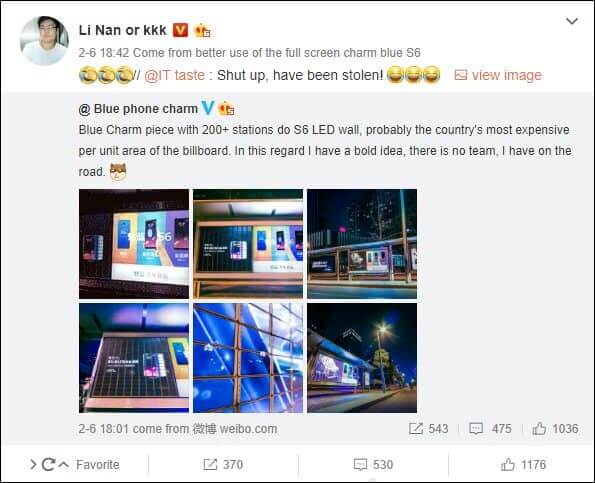The width and height of the screenshot is (595, 483).
Task: Like the original post with 1036 likes
Action: 539,429
